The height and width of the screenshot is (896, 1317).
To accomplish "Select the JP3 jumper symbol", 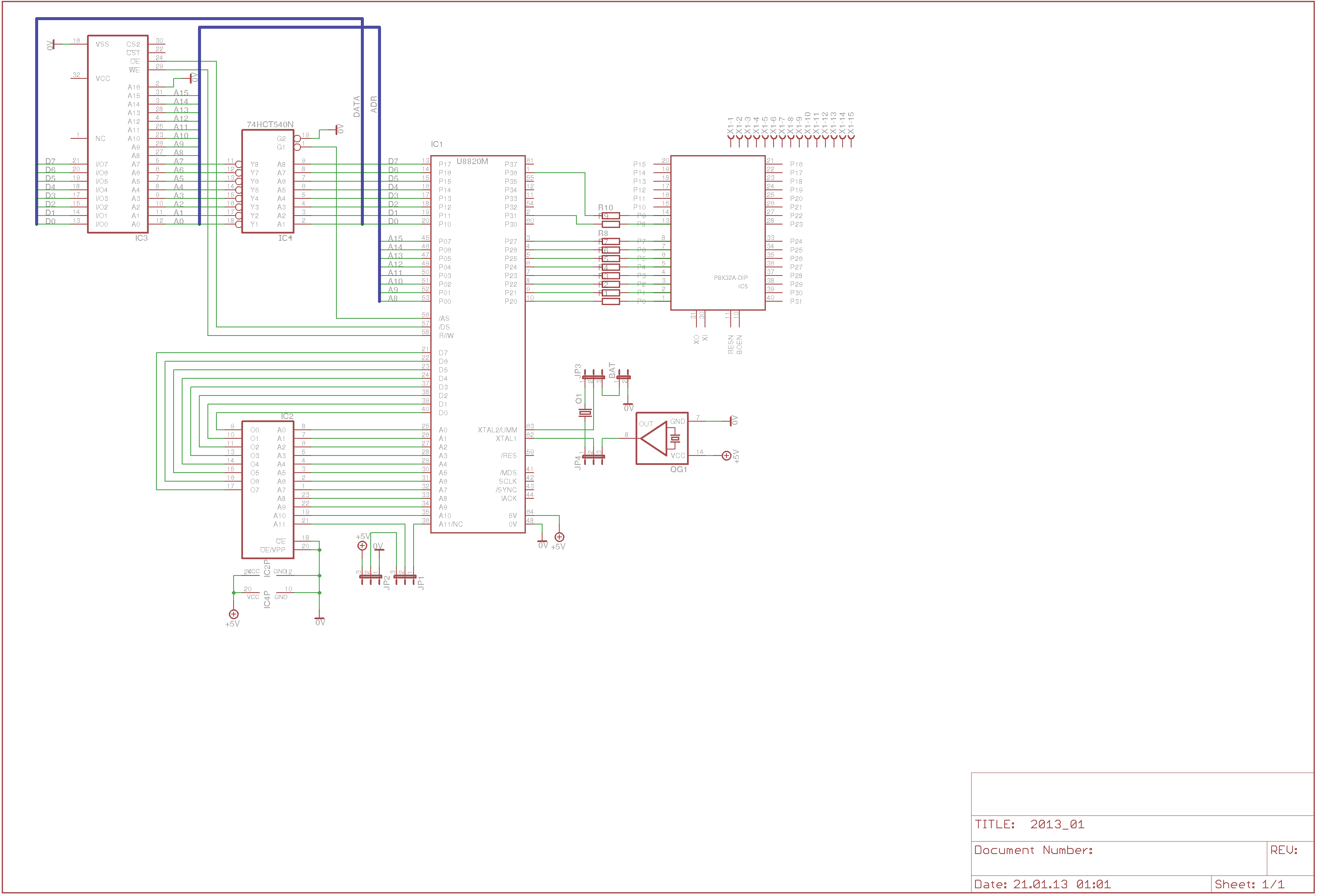I will 593,378.
